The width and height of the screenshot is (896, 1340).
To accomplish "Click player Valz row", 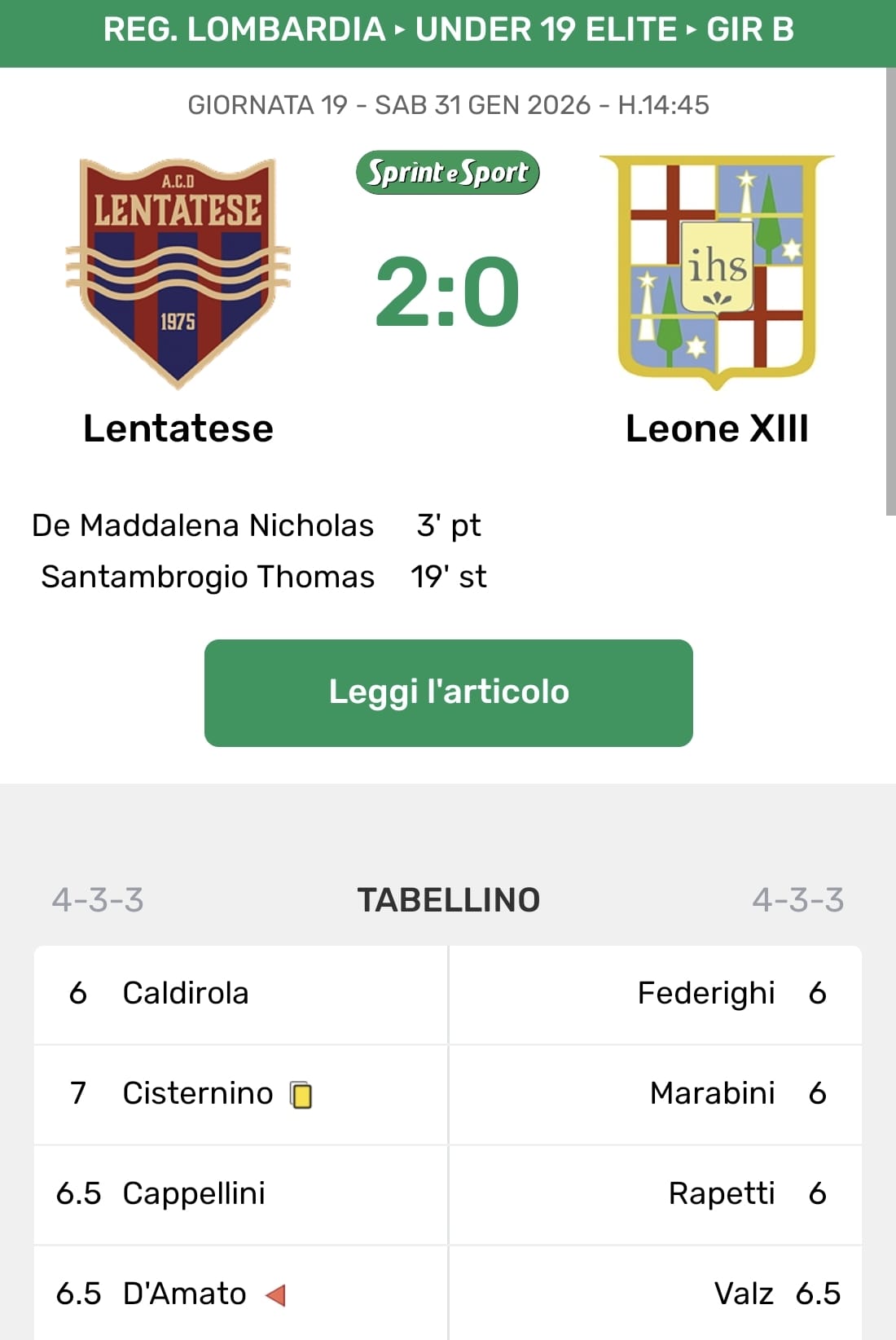I will [743, 1294].
